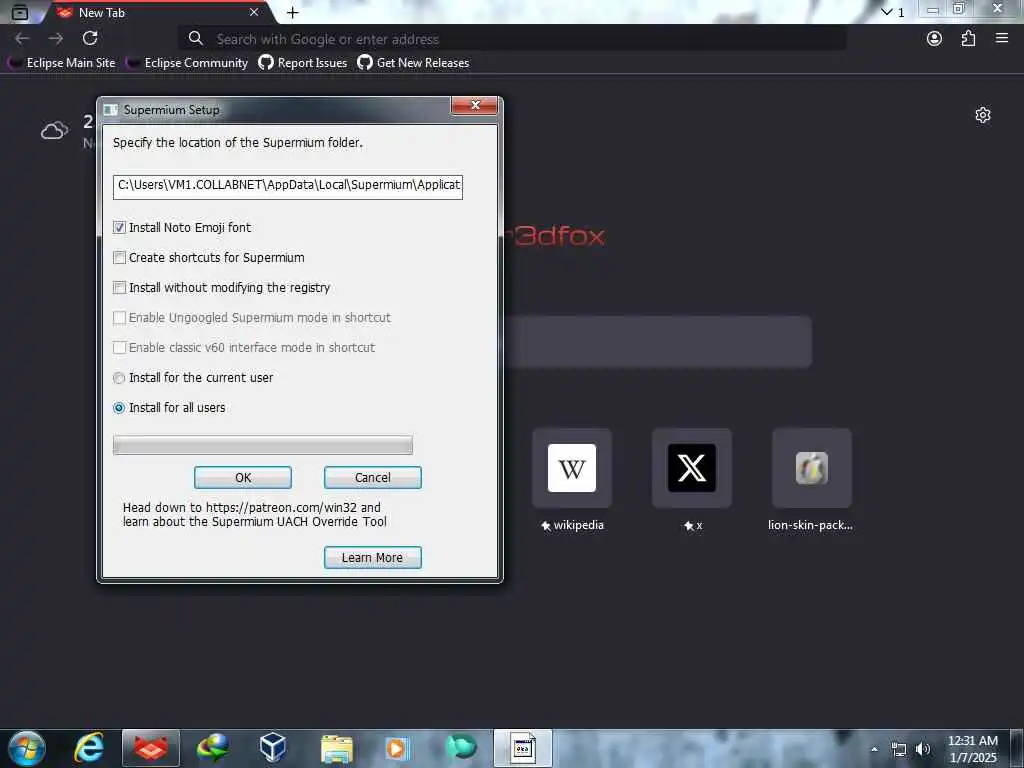Open the Report Issues bookmark
The height and width of the screenshot is (768, 1024).
[x=303, y=63]
